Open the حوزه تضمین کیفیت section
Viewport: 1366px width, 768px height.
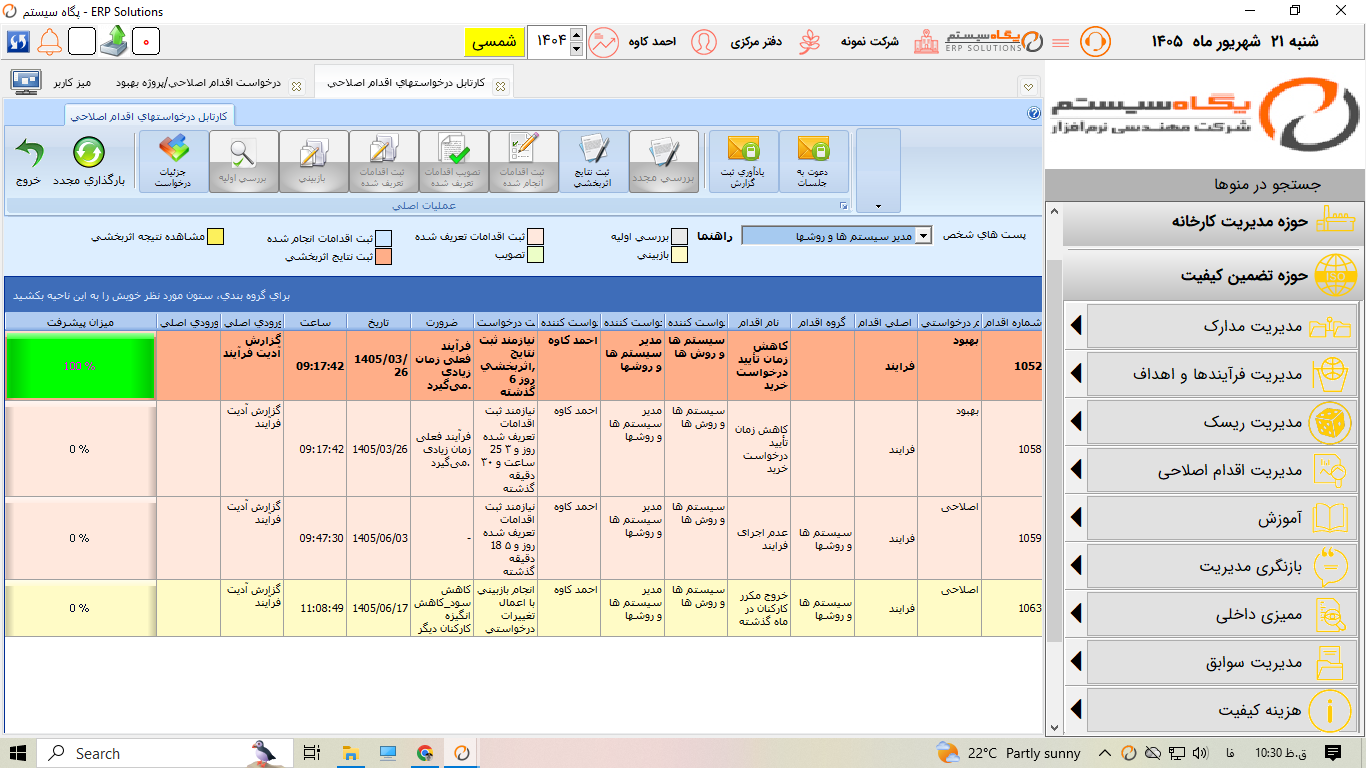(x=1213, y=275)
